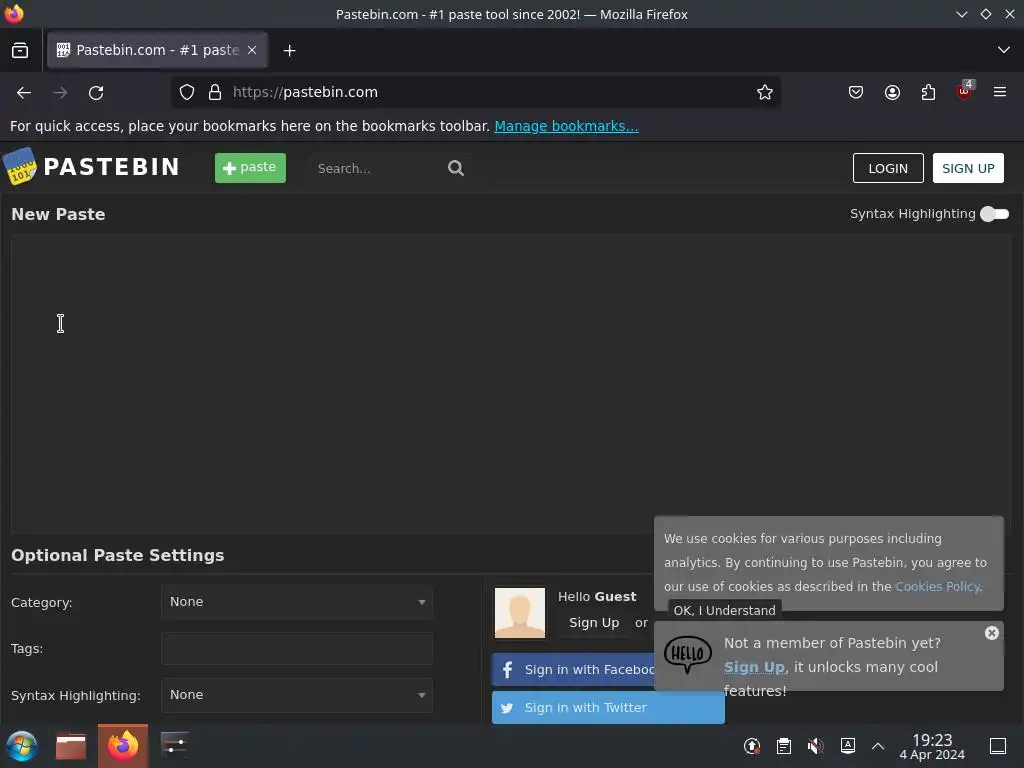
Task: Expand the list all tabs chevron
Action: [1004, 50]
